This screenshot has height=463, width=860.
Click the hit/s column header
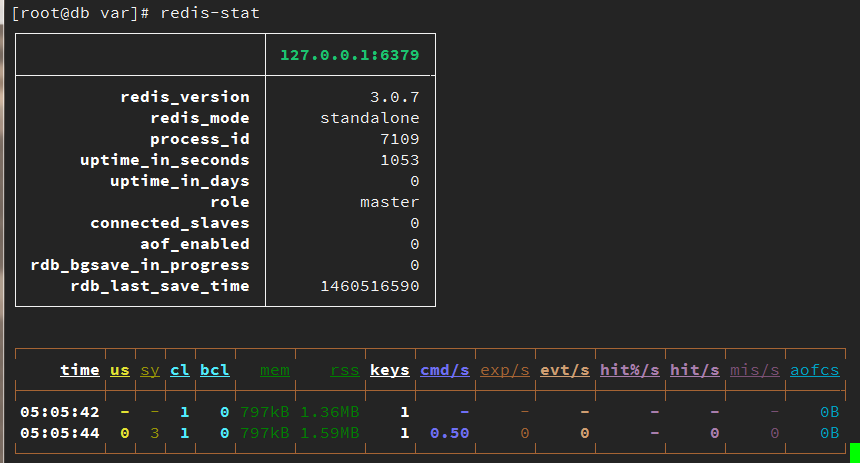(694, 370)
